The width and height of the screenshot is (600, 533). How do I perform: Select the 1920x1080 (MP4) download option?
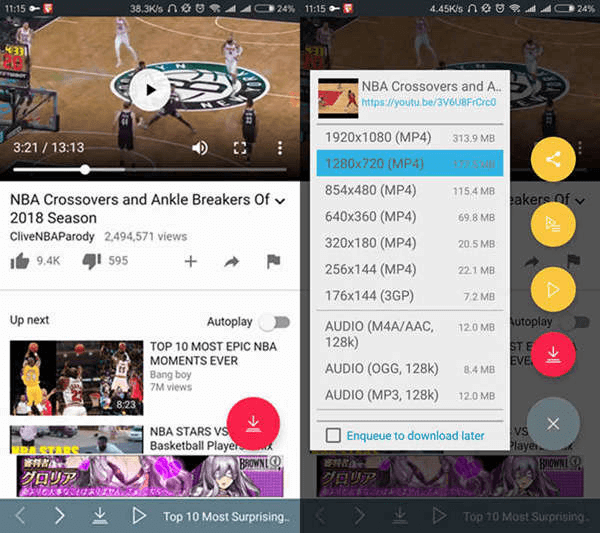(x=410, y=137)
